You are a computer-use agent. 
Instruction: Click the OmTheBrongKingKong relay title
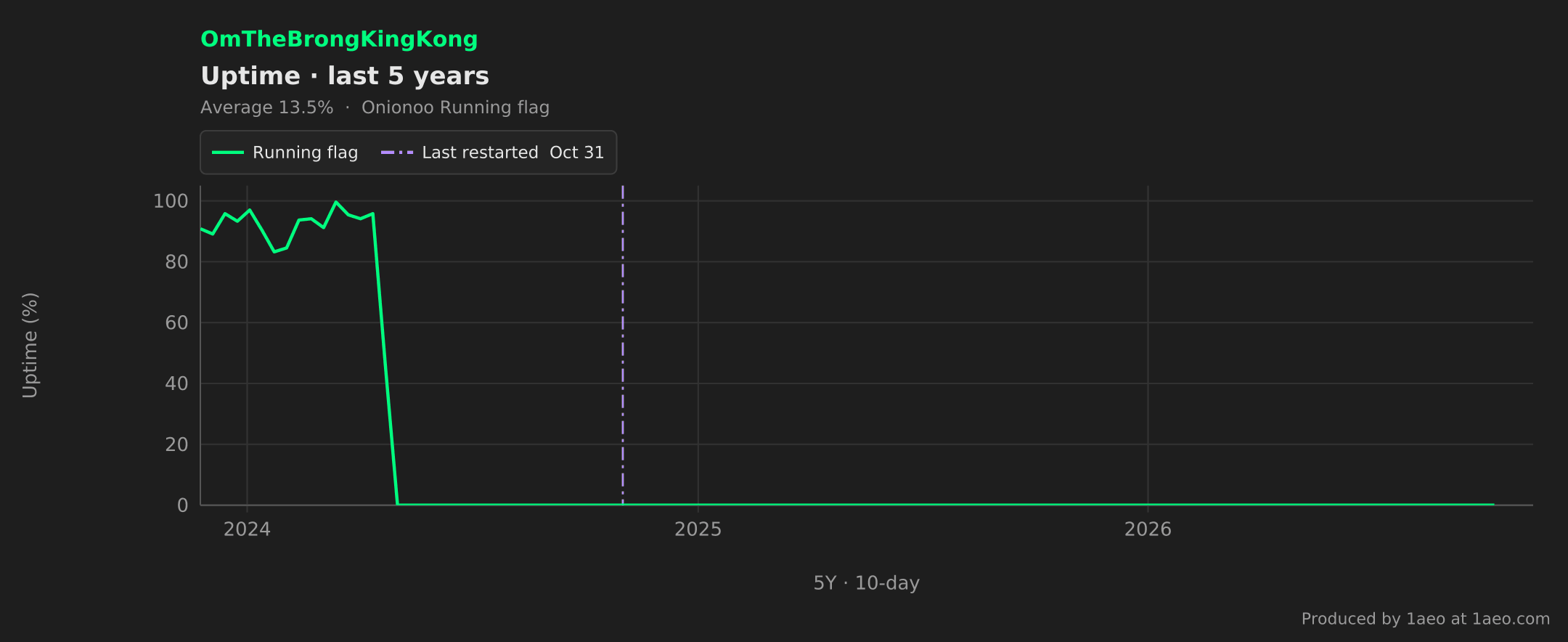coord(339,39)
